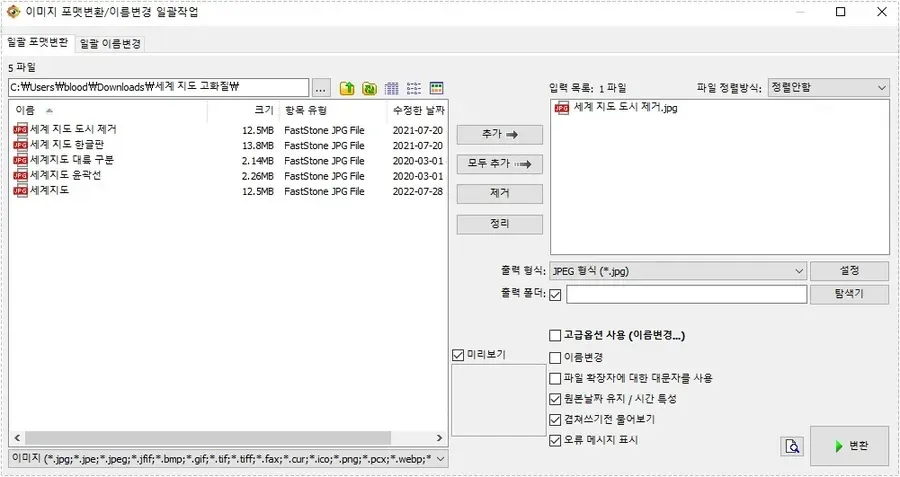The image size is (900, 477).
Task: Click JPG icon of 세계 지도 한글판
Action: (21, 145)
